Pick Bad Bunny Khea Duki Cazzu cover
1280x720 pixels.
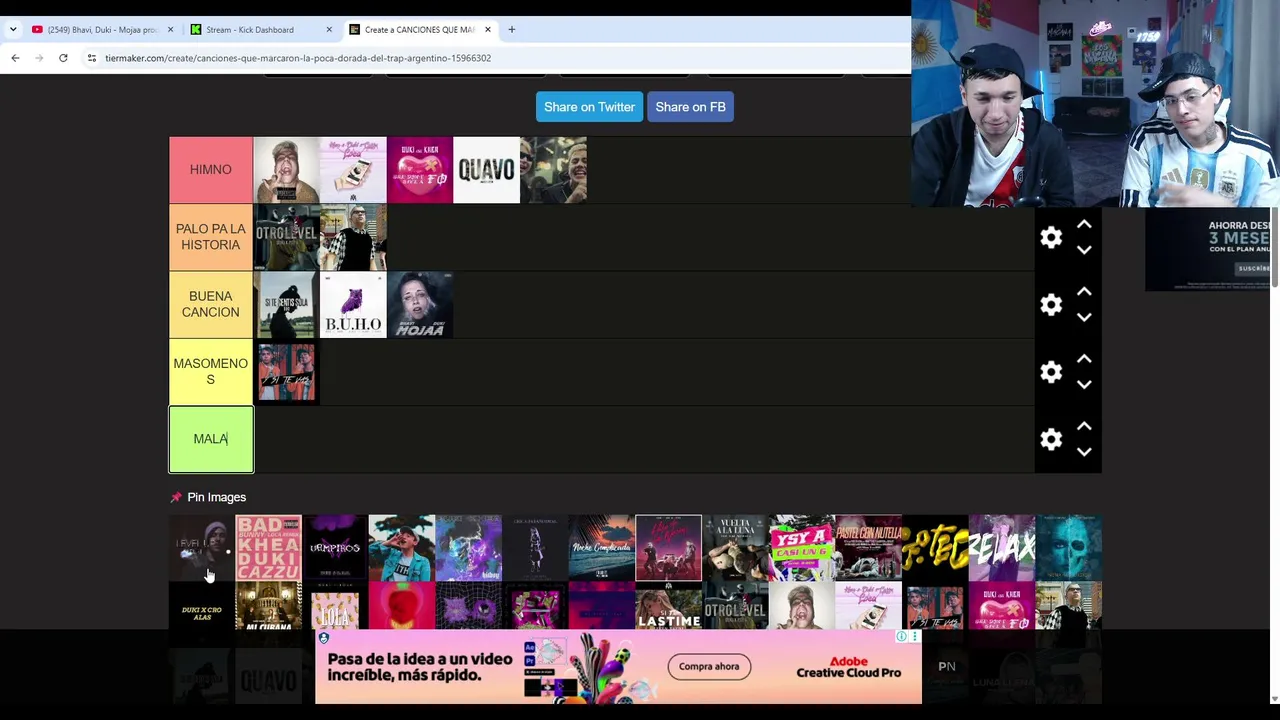pos(268,548)
